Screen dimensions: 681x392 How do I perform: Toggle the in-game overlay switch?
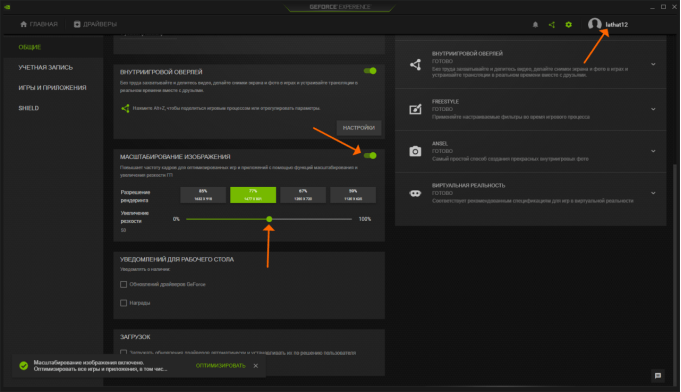370,71
